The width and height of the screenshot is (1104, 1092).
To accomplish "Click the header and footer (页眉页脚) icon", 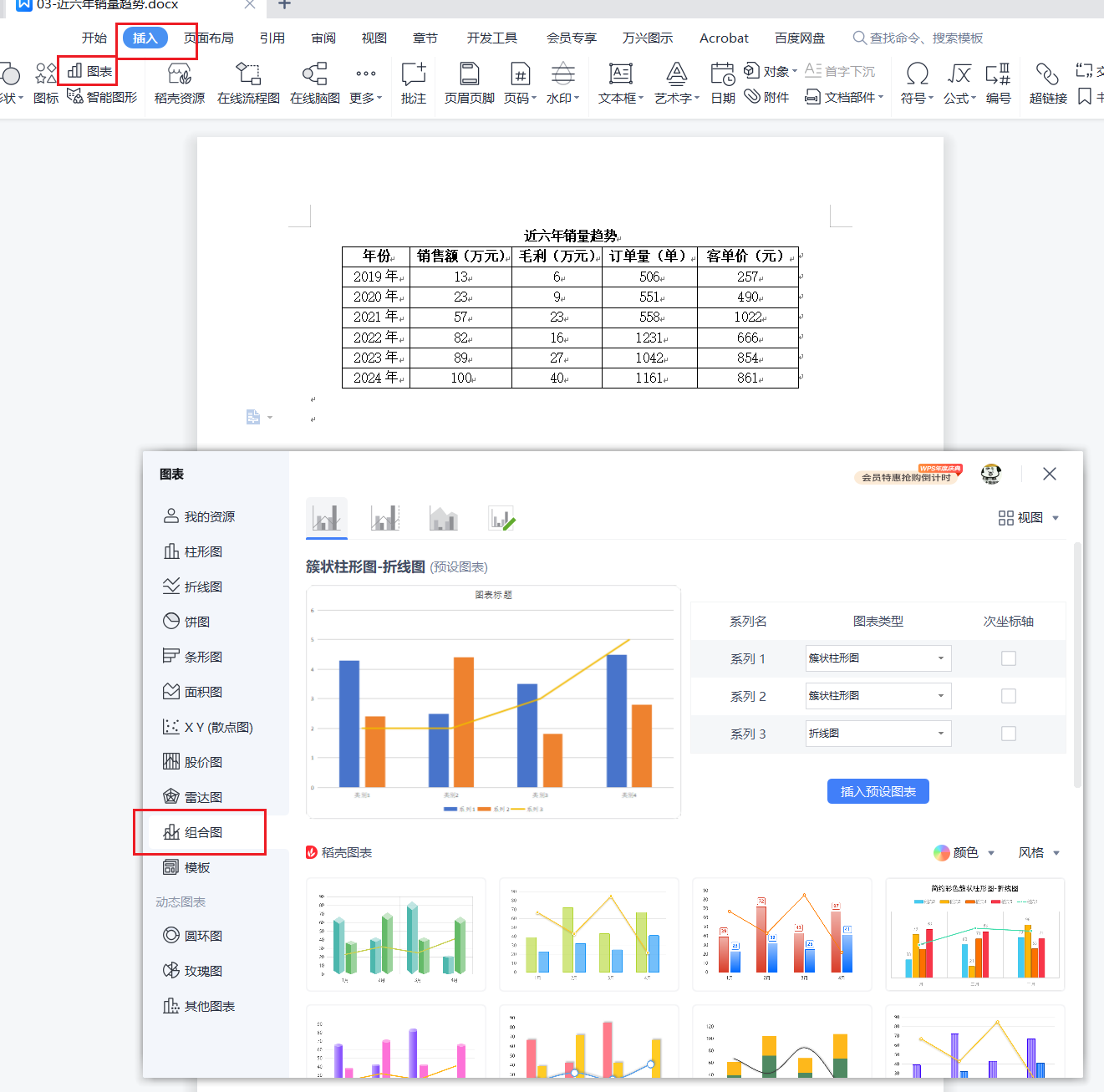I will coord(469,83).
